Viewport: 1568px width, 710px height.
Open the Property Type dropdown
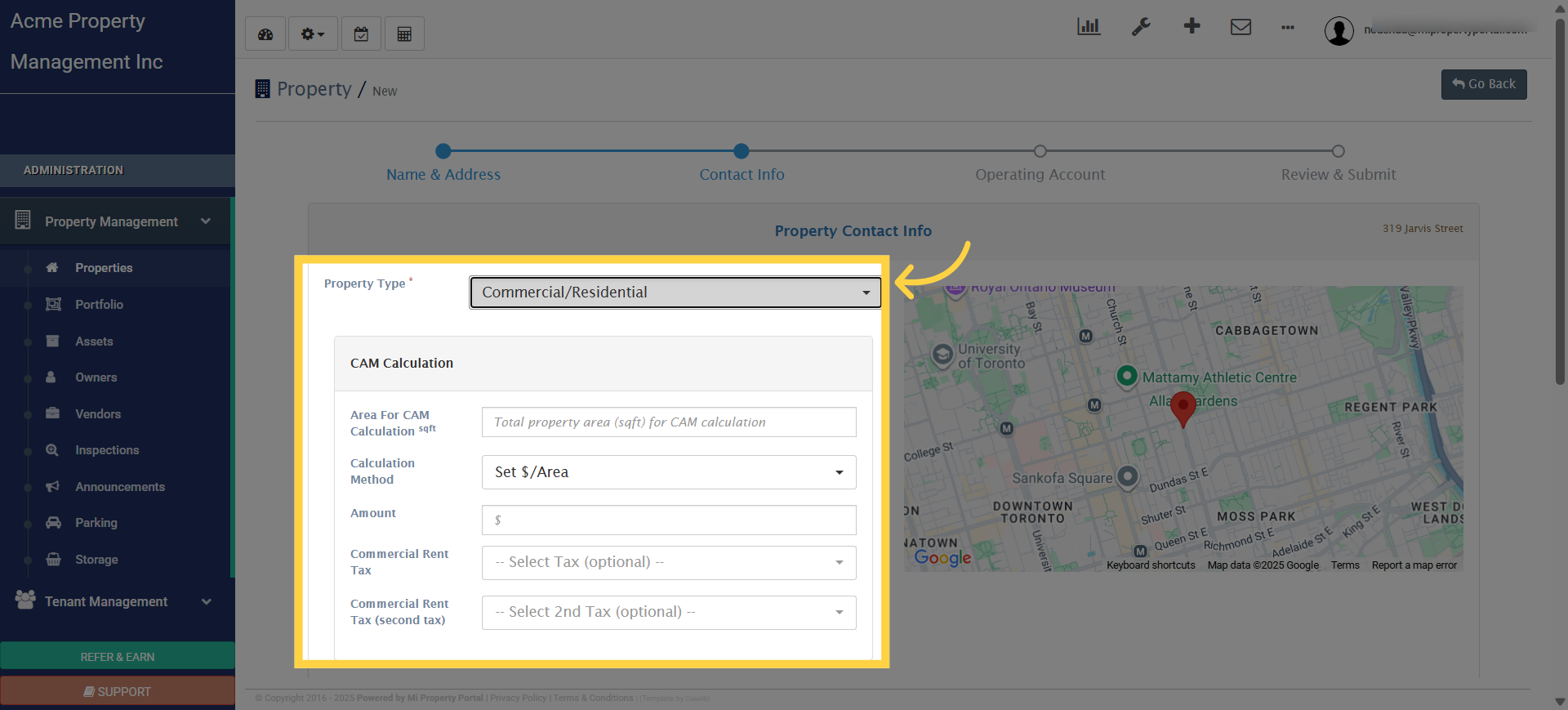point(675,292)
